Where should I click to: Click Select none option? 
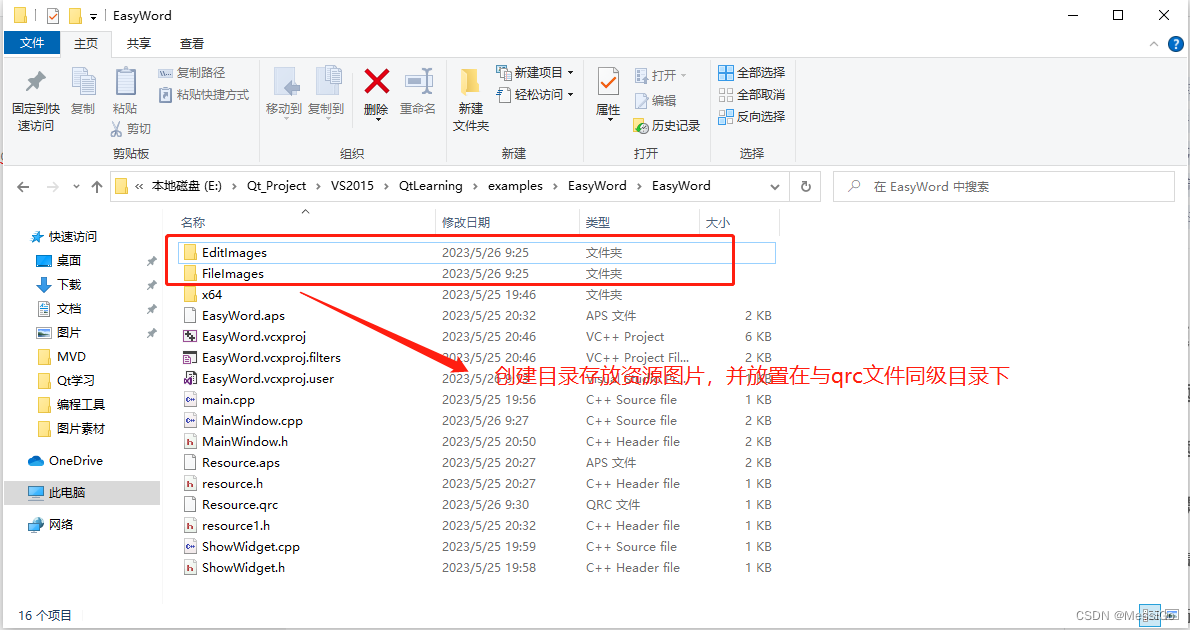pyautogui.click(x=751, y=95)
